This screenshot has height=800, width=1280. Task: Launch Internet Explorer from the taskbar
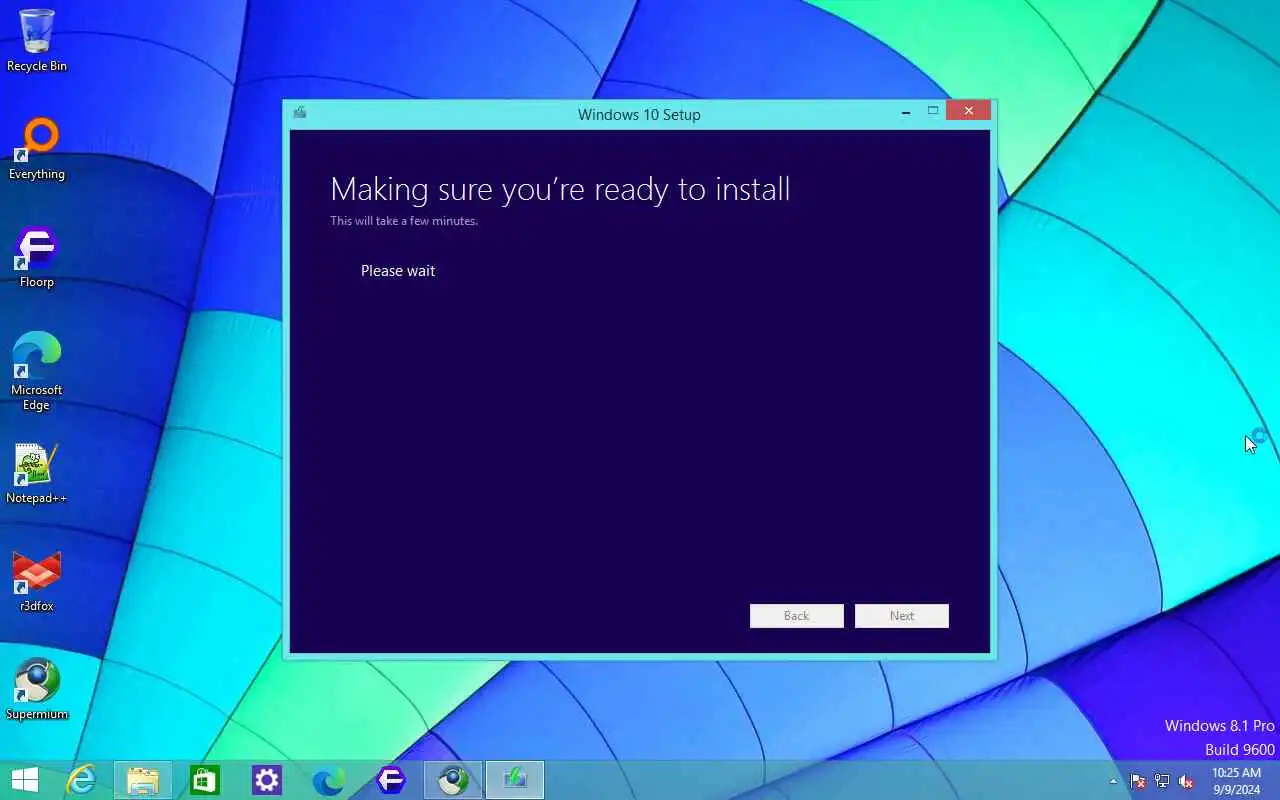pyautogui.click(x=81, y=780)
